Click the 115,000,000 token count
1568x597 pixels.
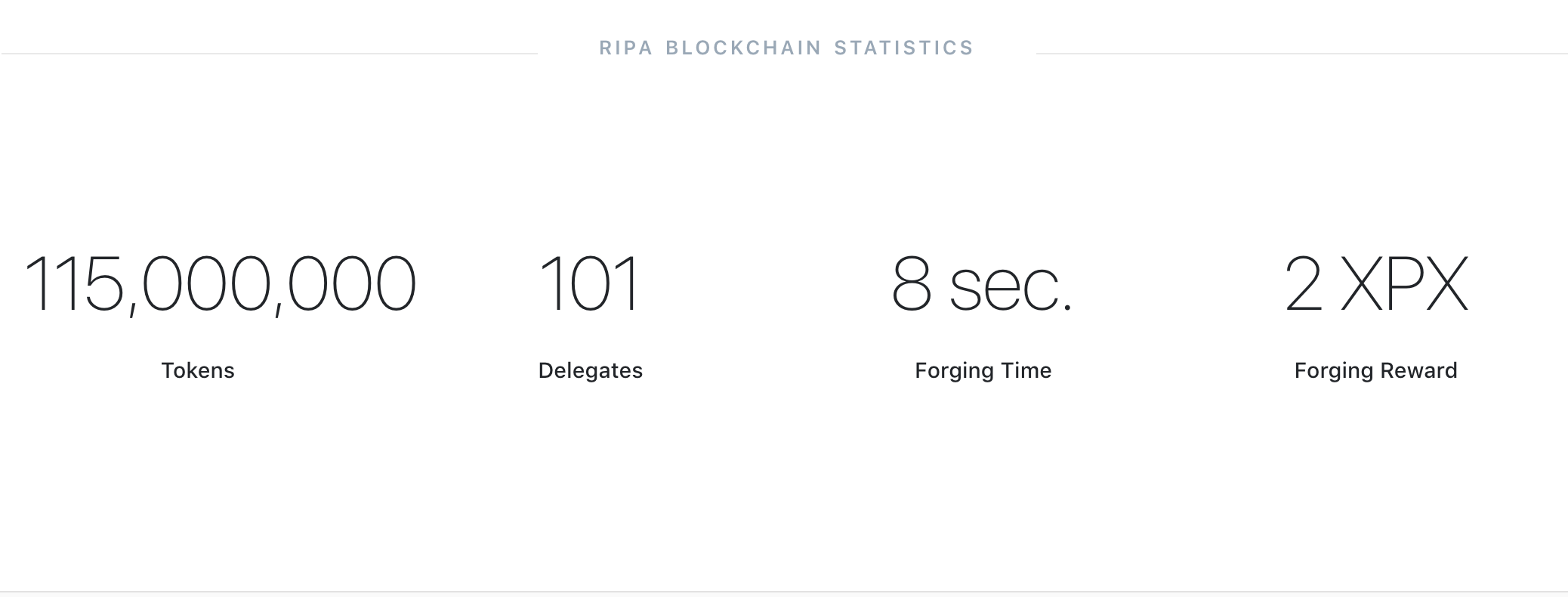pyautogui.click(x=220, y=284)
